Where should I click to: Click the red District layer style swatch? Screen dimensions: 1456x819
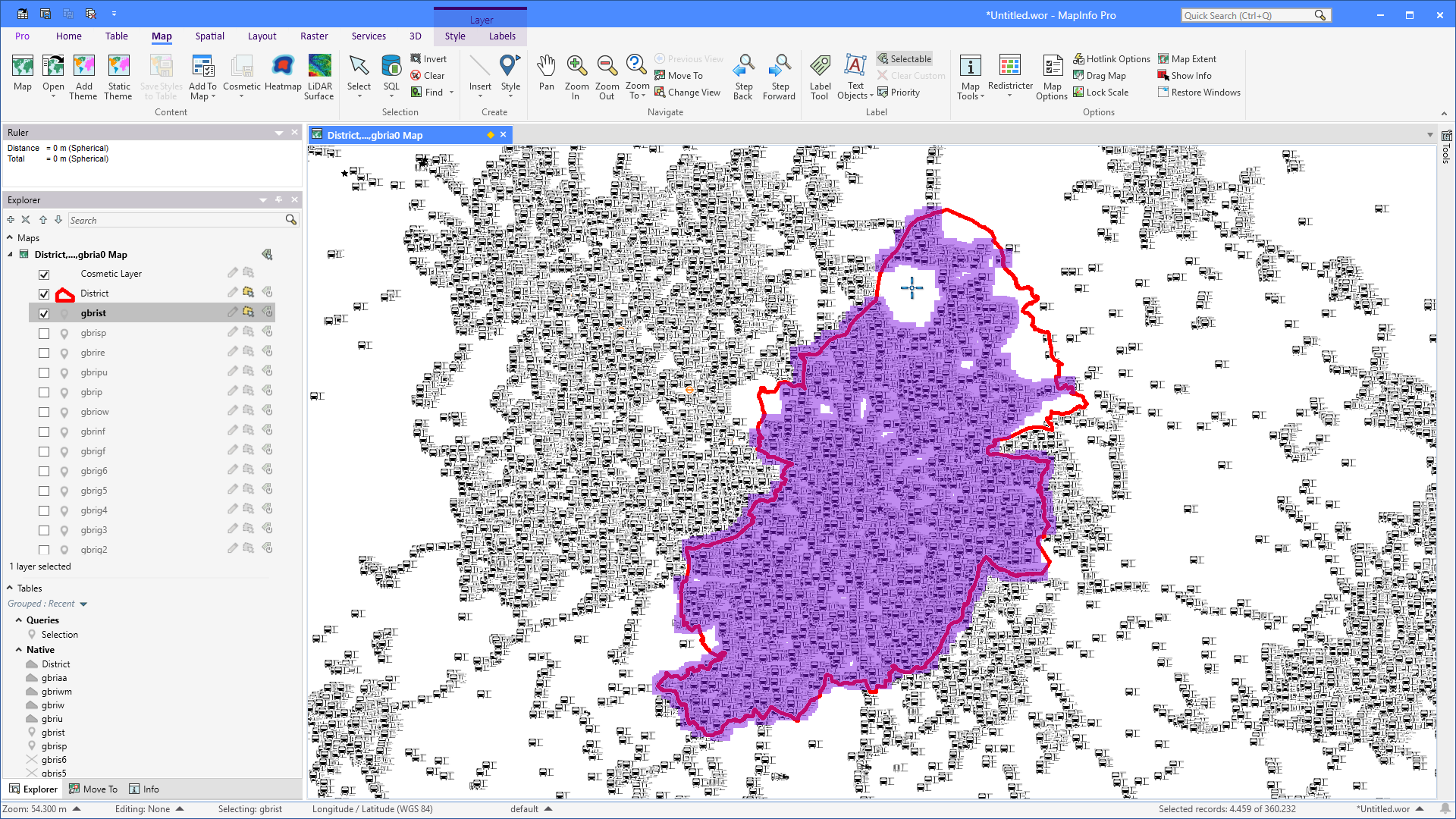click(x=65, y=294)
